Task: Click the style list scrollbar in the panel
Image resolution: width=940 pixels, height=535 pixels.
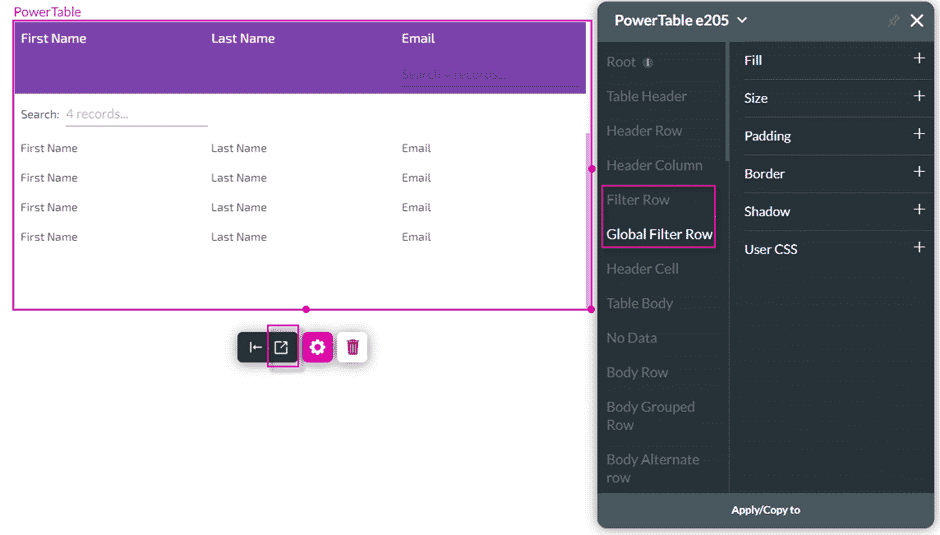Action: coord(727,102)
